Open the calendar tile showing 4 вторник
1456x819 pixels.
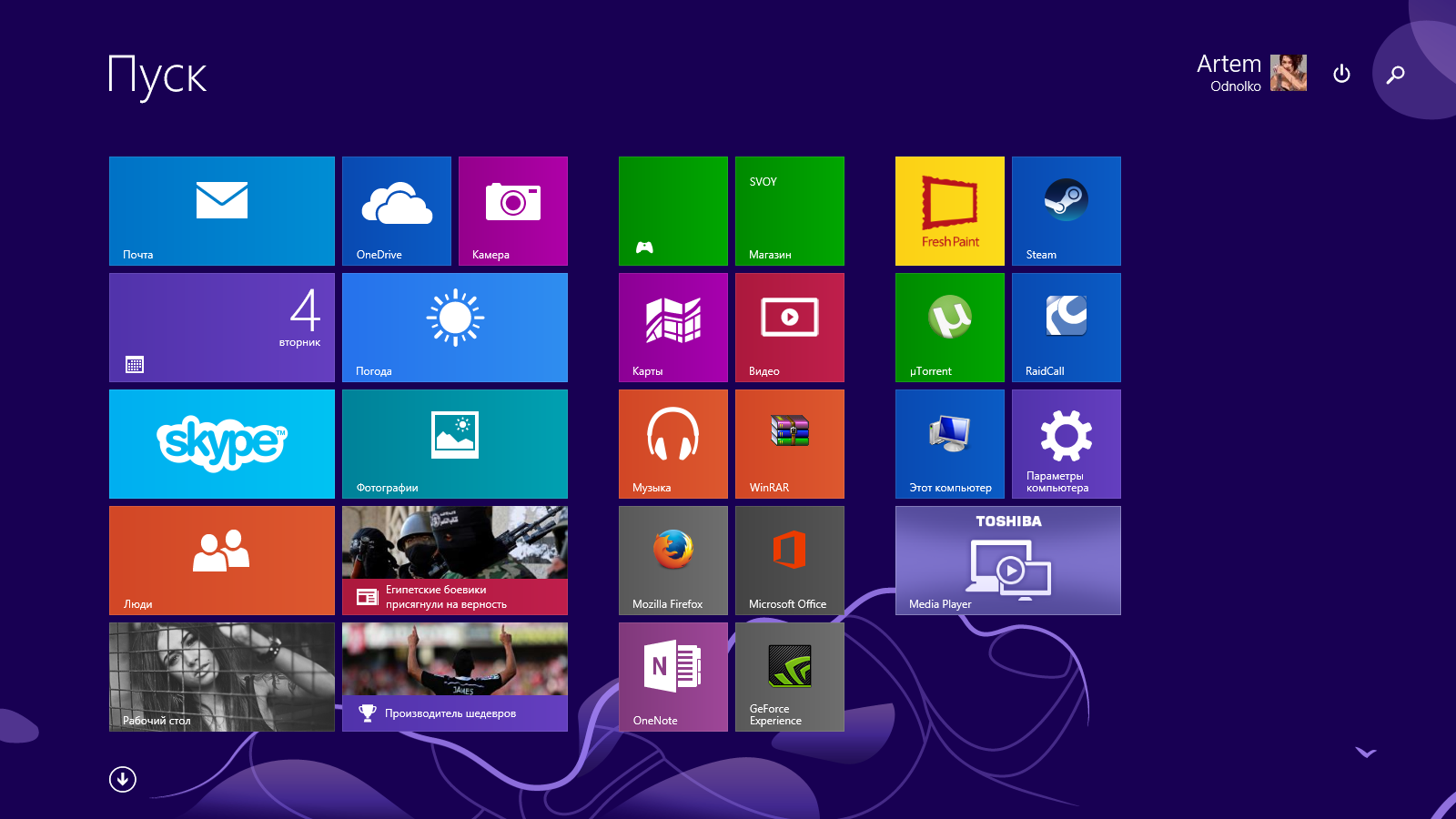[221, 328]
